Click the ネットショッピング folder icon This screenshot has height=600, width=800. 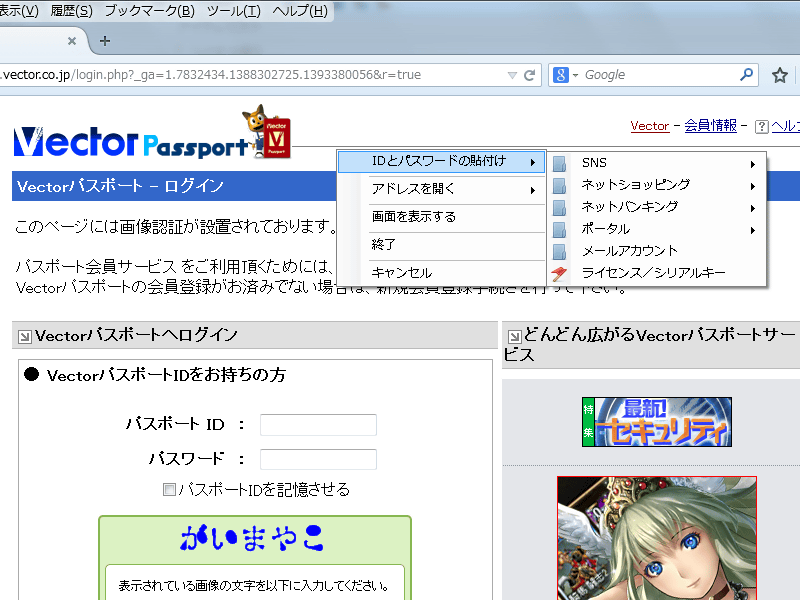(560, 186)
